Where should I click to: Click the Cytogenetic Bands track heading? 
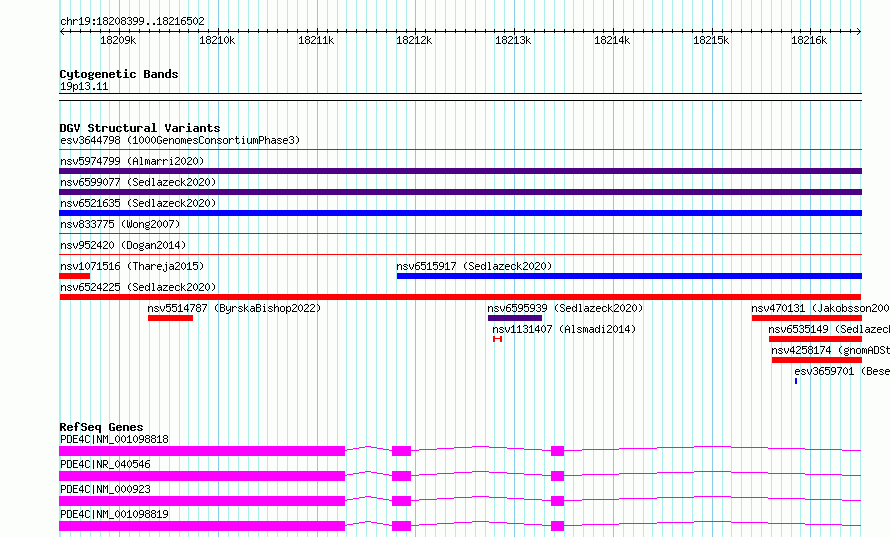point(119,74)
